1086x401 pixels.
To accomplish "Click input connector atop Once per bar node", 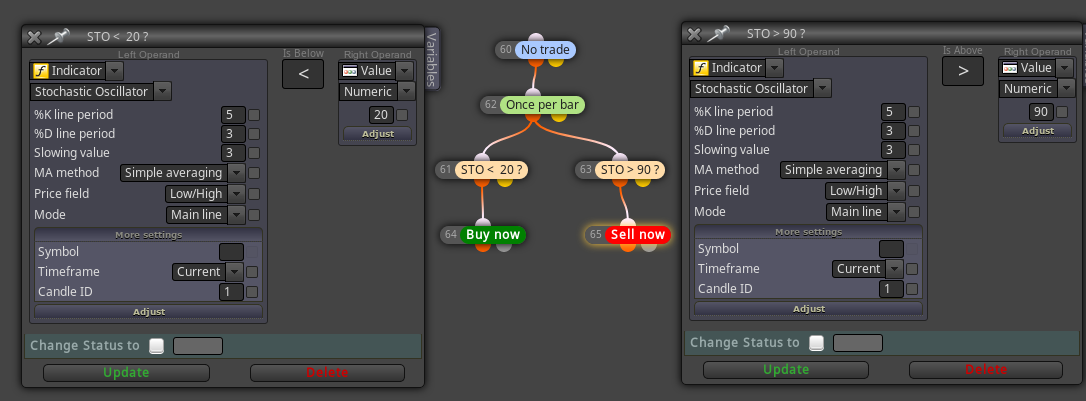I will pos(532,93).
